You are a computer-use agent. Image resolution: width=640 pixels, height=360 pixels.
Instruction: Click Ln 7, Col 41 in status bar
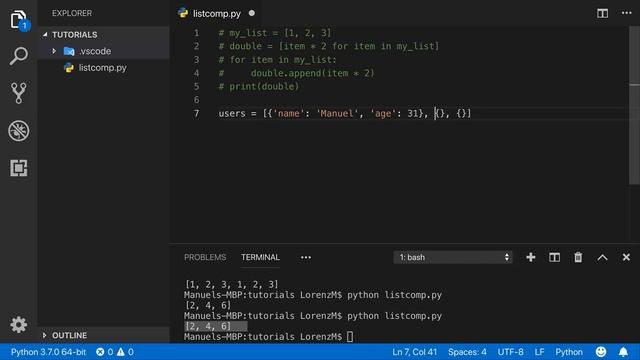pos(414,352)
